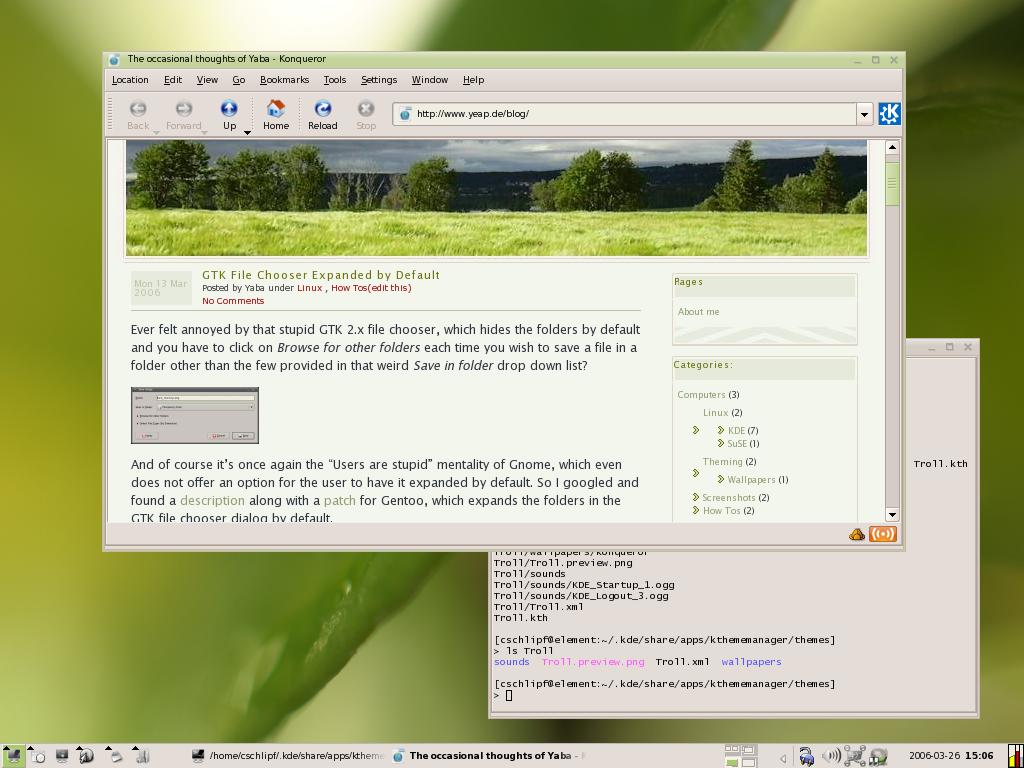Open the Window menu
The image size is (1024, 768).
(x=430, y=80)
